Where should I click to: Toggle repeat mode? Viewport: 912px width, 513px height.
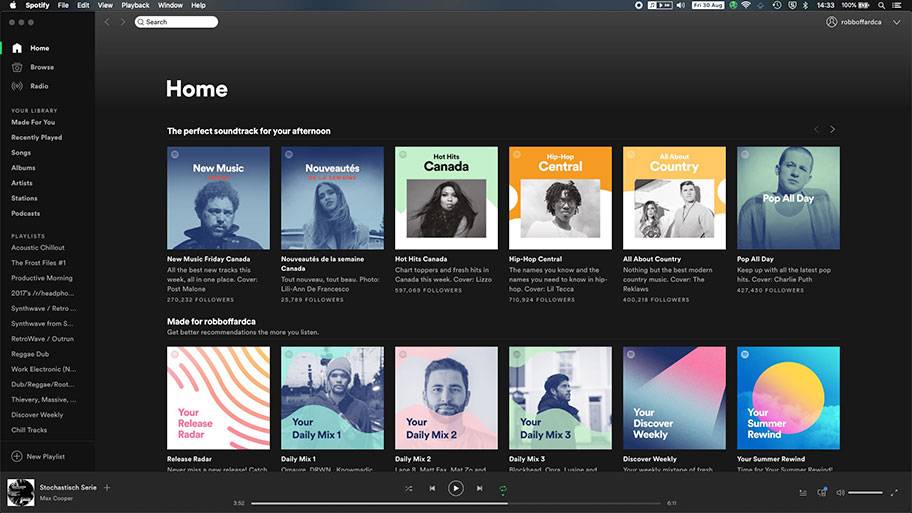pyautogui.click(x=504, y=488)
